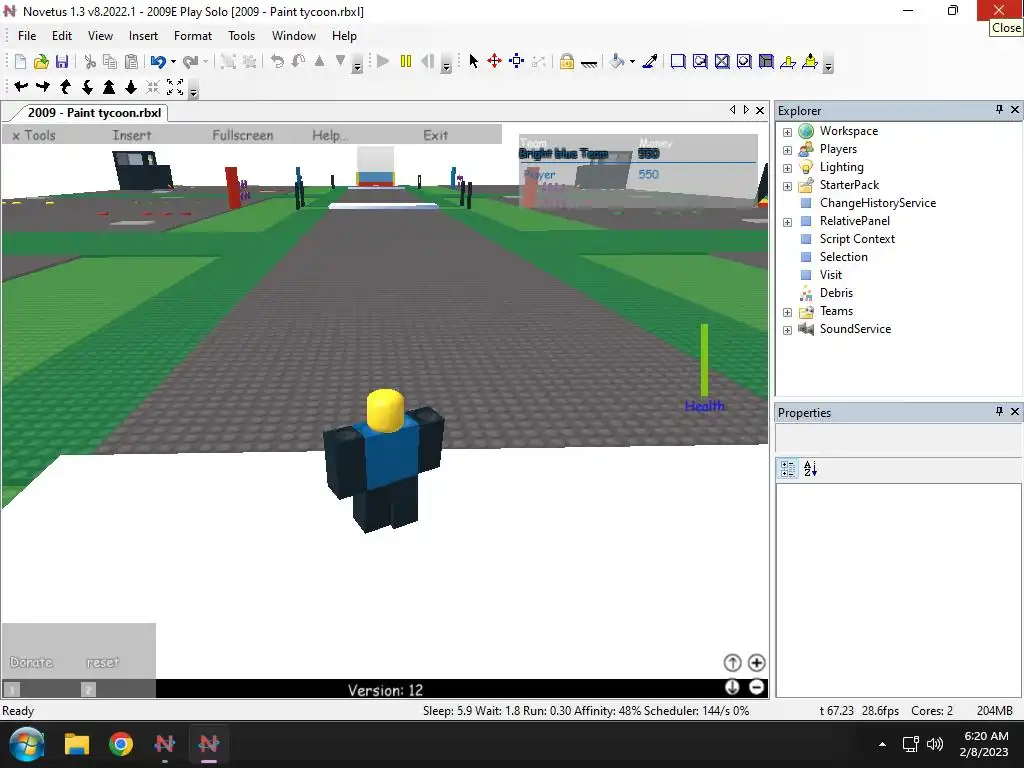Expand the StarterPack tree node
Viewport: 1024px width, 768px height.
pyautogui.click(x=788, y=186)
